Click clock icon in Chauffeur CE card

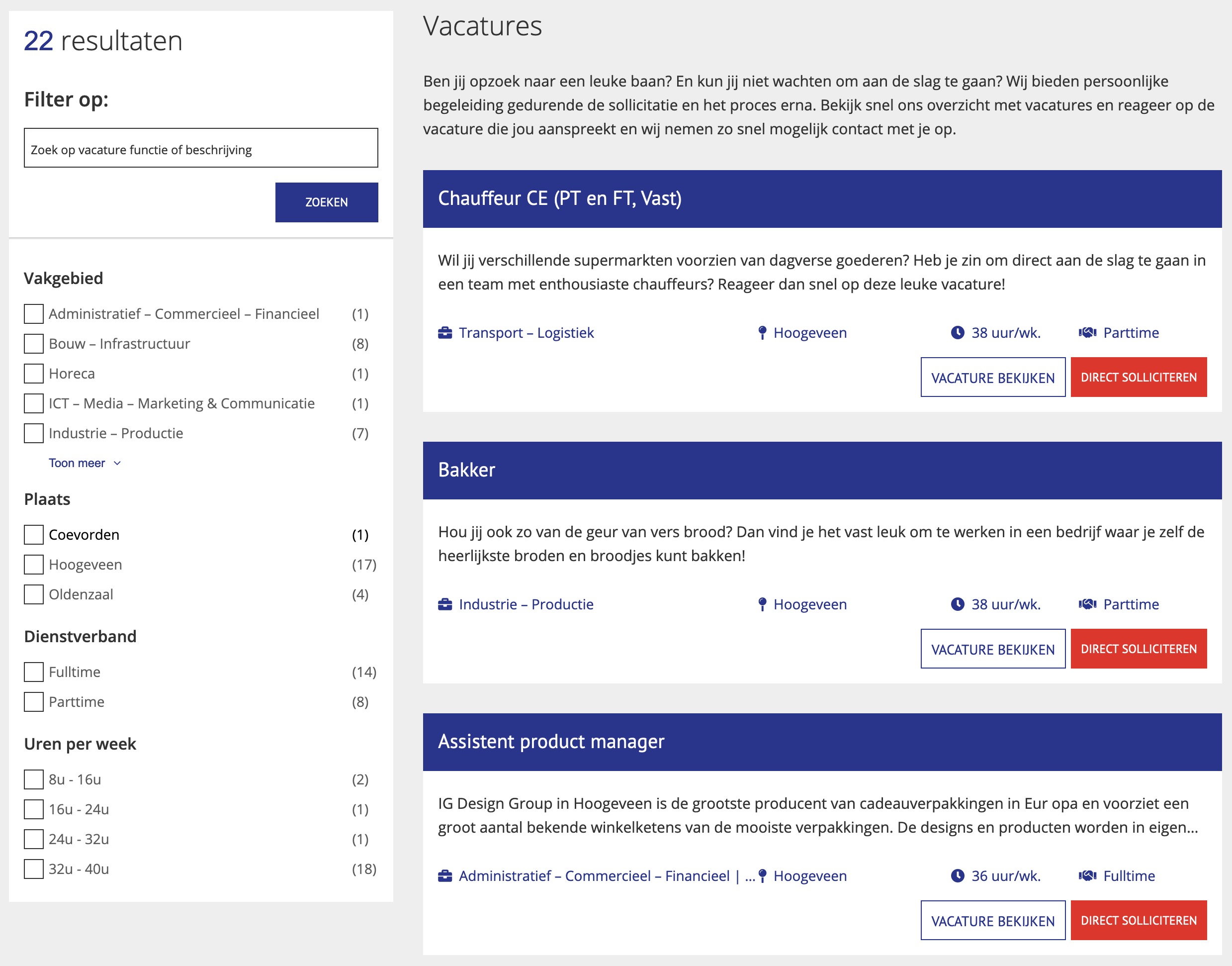pyautogui.click(x=958, y=333)
